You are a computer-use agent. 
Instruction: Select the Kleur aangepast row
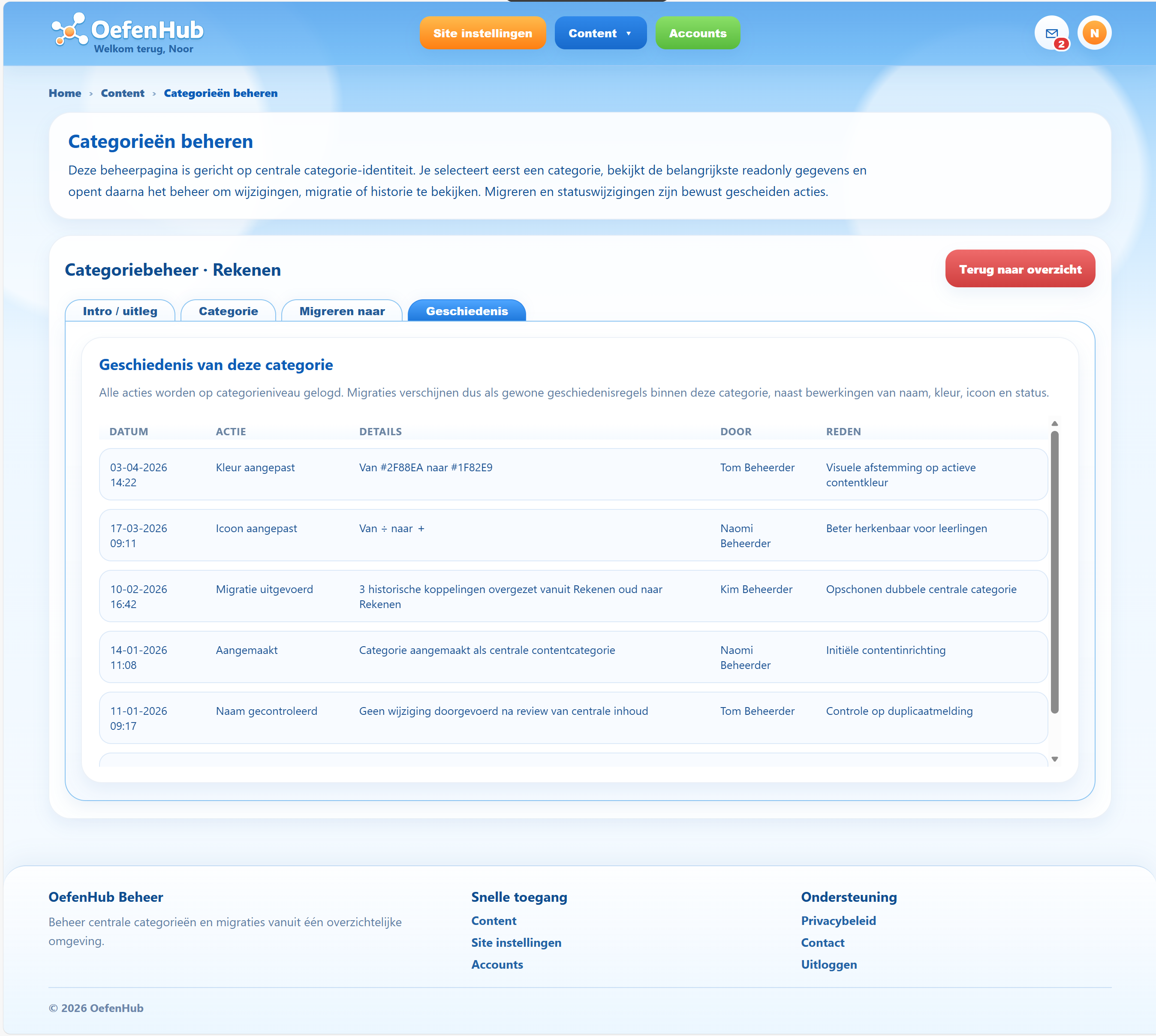pos(573,474)
